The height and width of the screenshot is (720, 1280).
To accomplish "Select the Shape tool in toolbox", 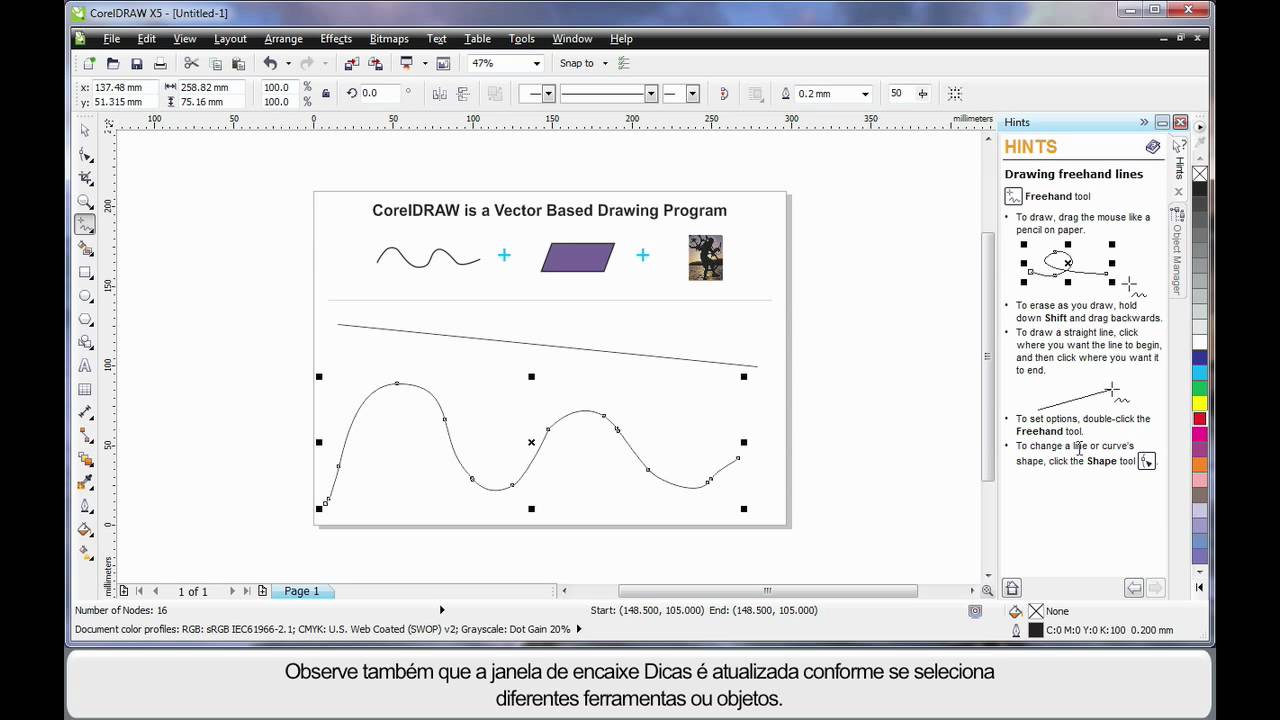I will click(x=85, y=155).
